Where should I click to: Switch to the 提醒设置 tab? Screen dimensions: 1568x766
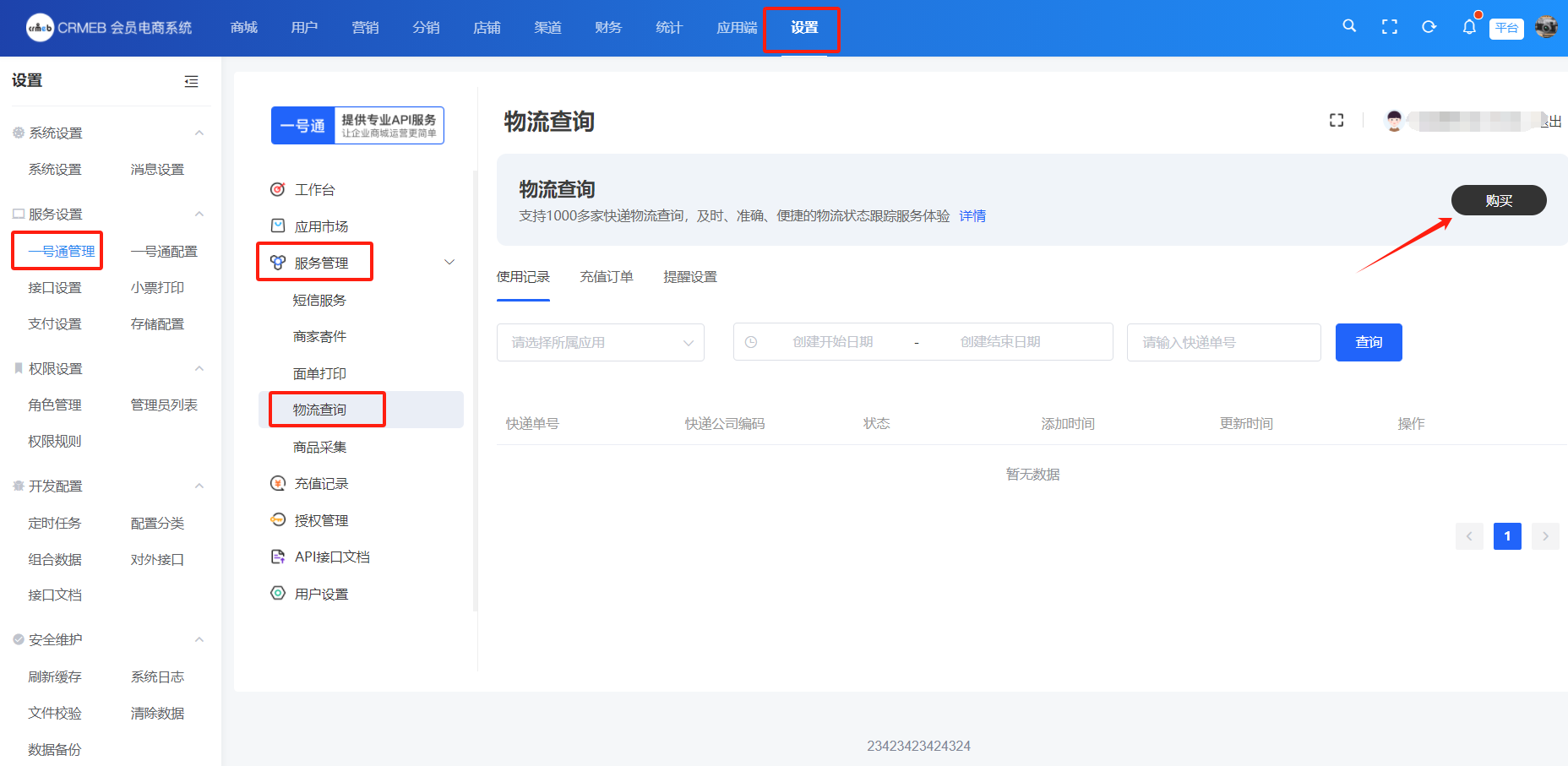pos(689,277)
